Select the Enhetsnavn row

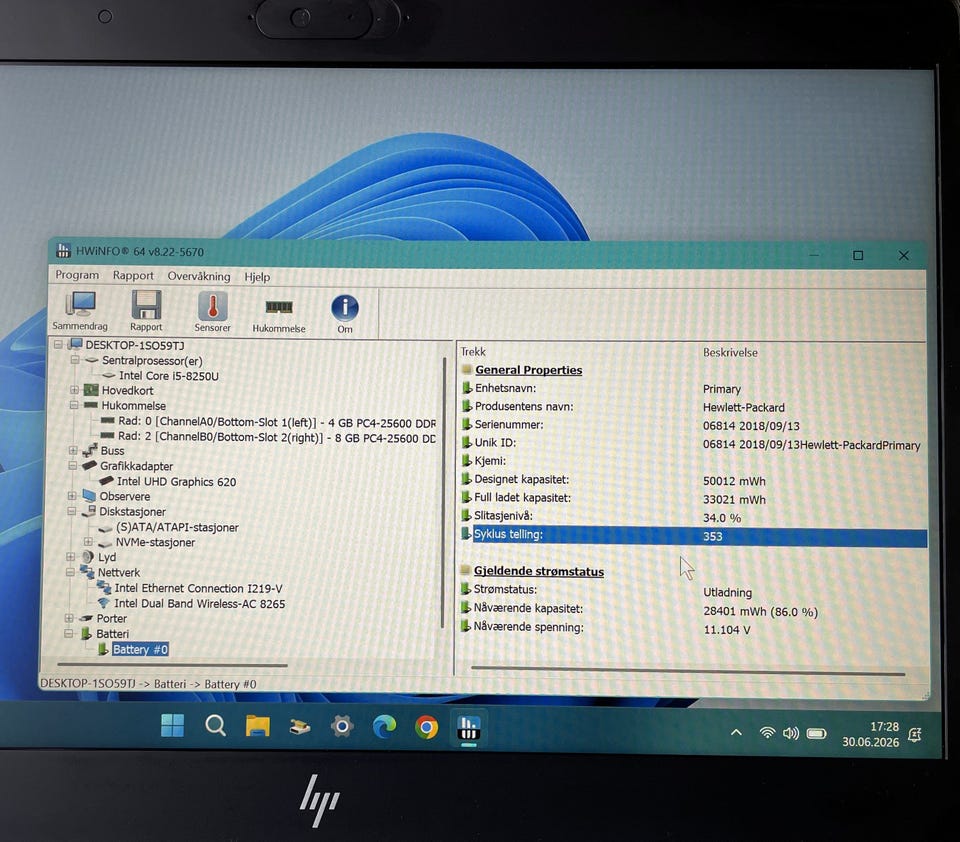[692, 388]
